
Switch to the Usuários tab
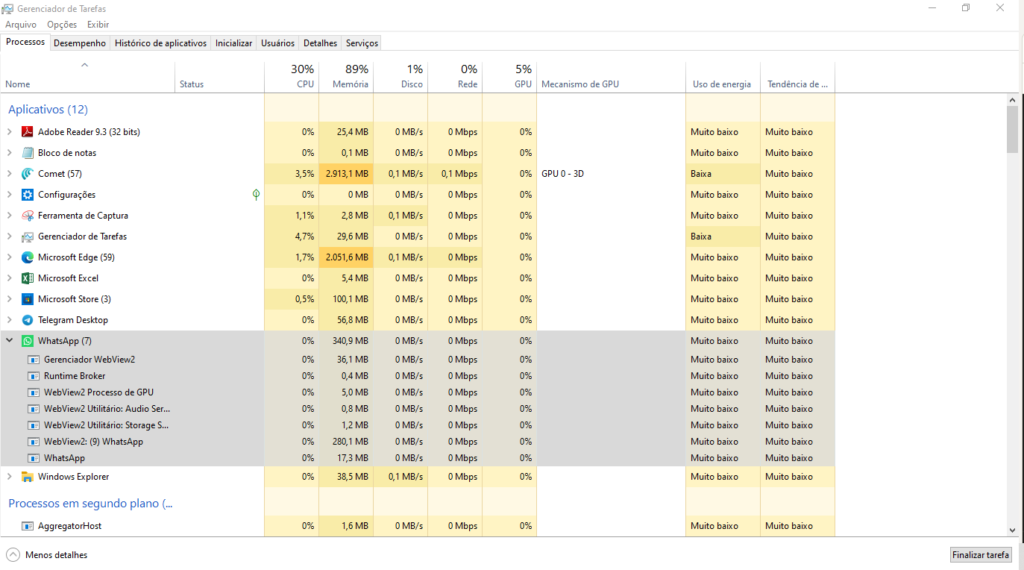[x=278, y=43]
